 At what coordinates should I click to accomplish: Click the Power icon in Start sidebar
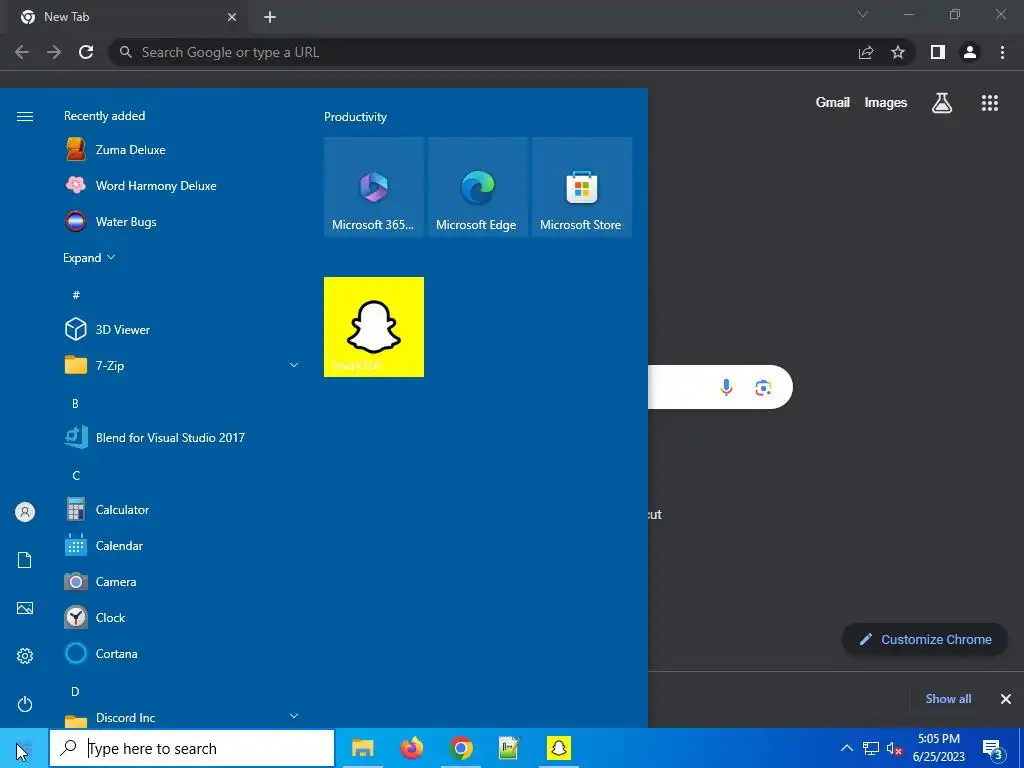[x=25, y=704]
